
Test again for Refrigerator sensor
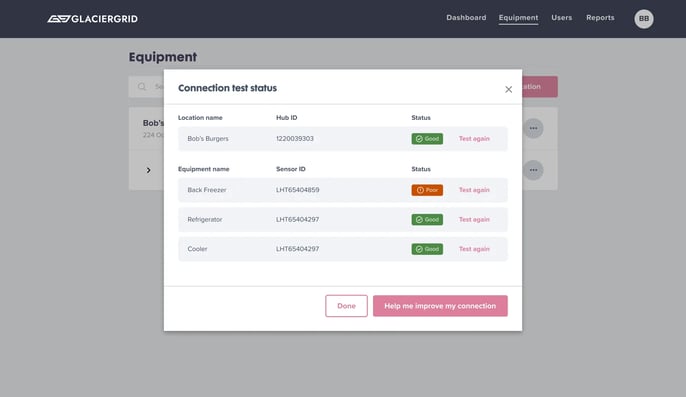(474, 219)
